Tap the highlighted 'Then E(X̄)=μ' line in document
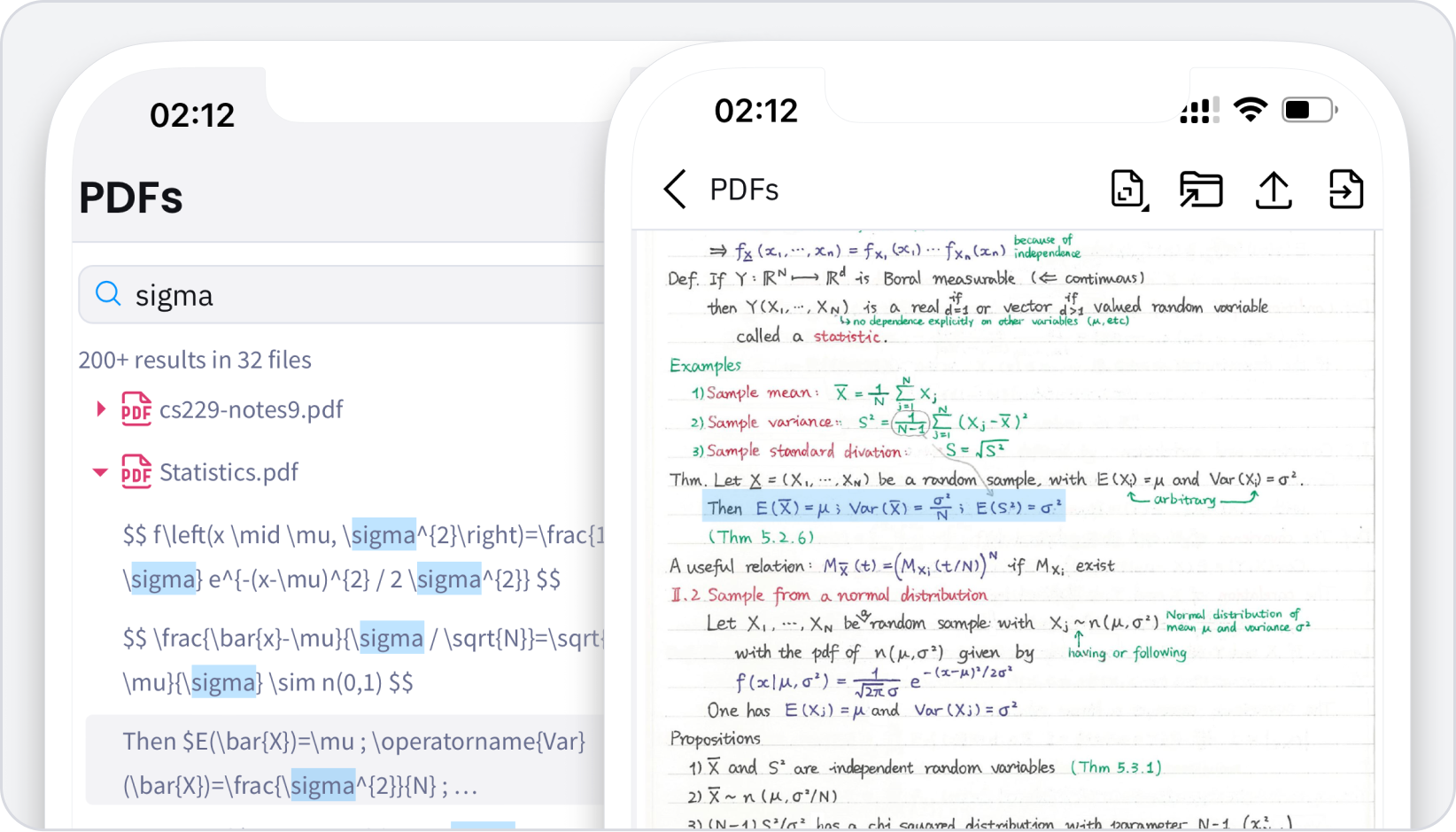Image resolution: width=1456 pixels, height=832 pixels. pos(883,508)
